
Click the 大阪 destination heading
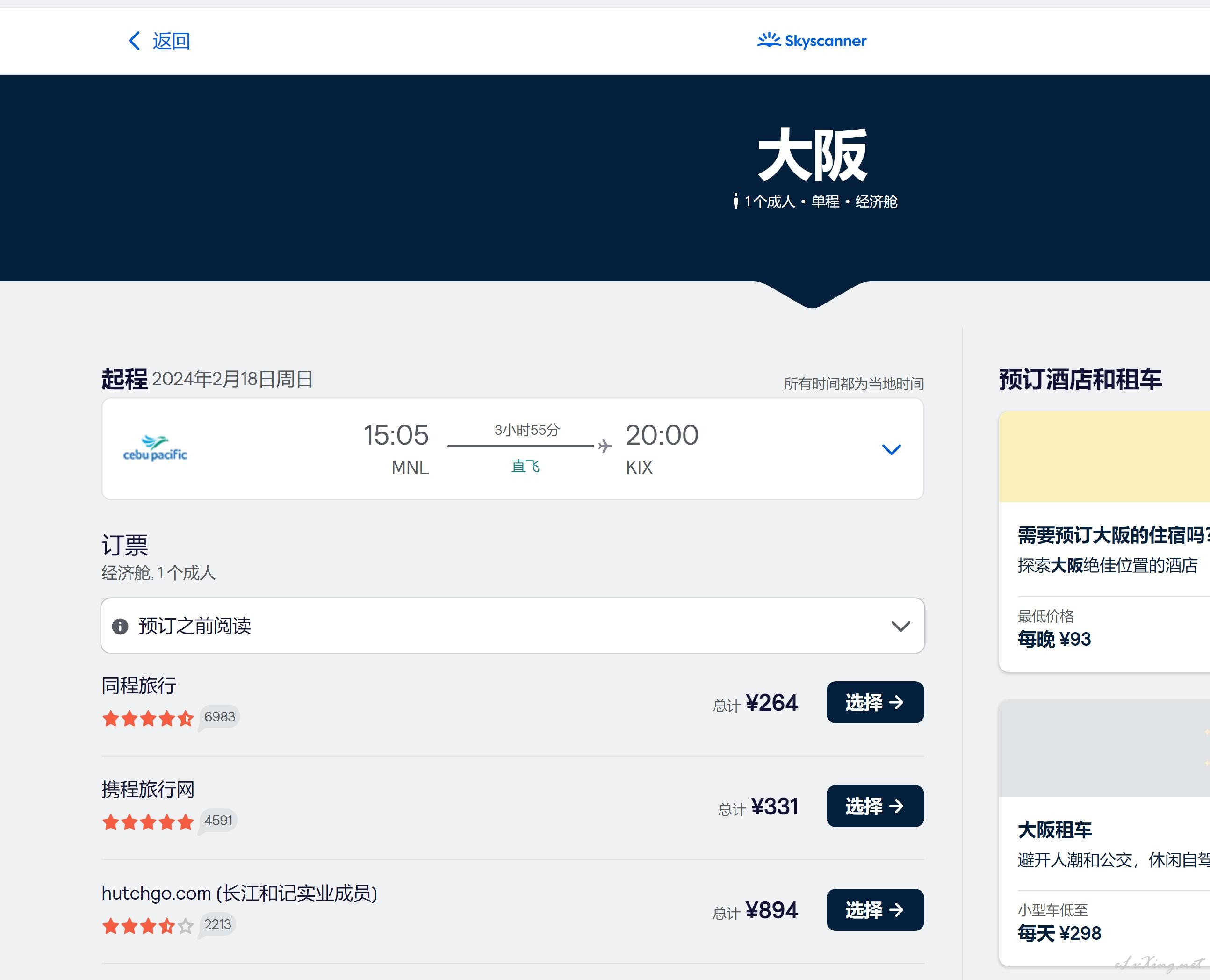812,155
